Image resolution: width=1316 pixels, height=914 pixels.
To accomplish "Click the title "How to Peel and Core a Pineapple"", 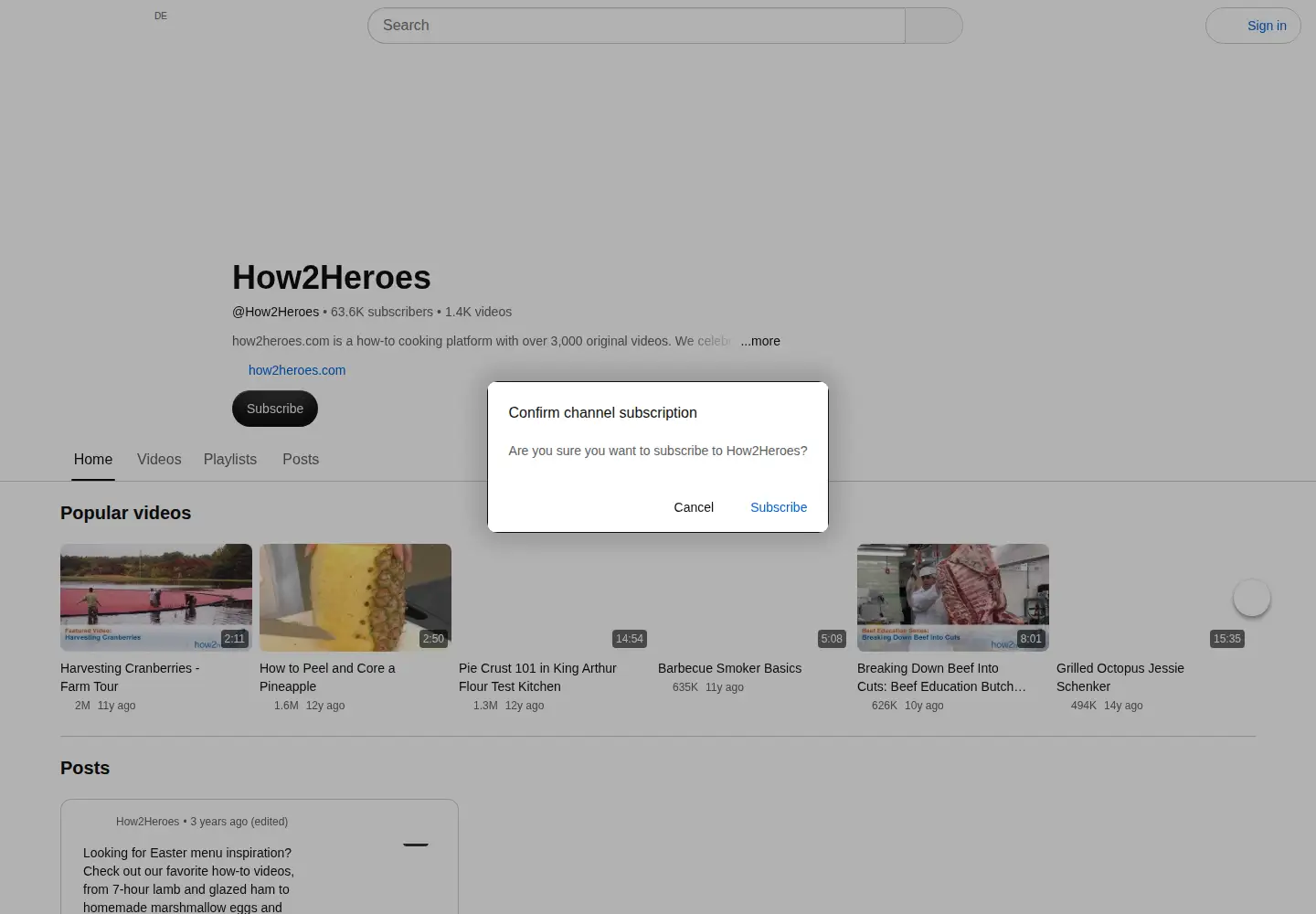I will pyautogui.click(x=327, y=677).
